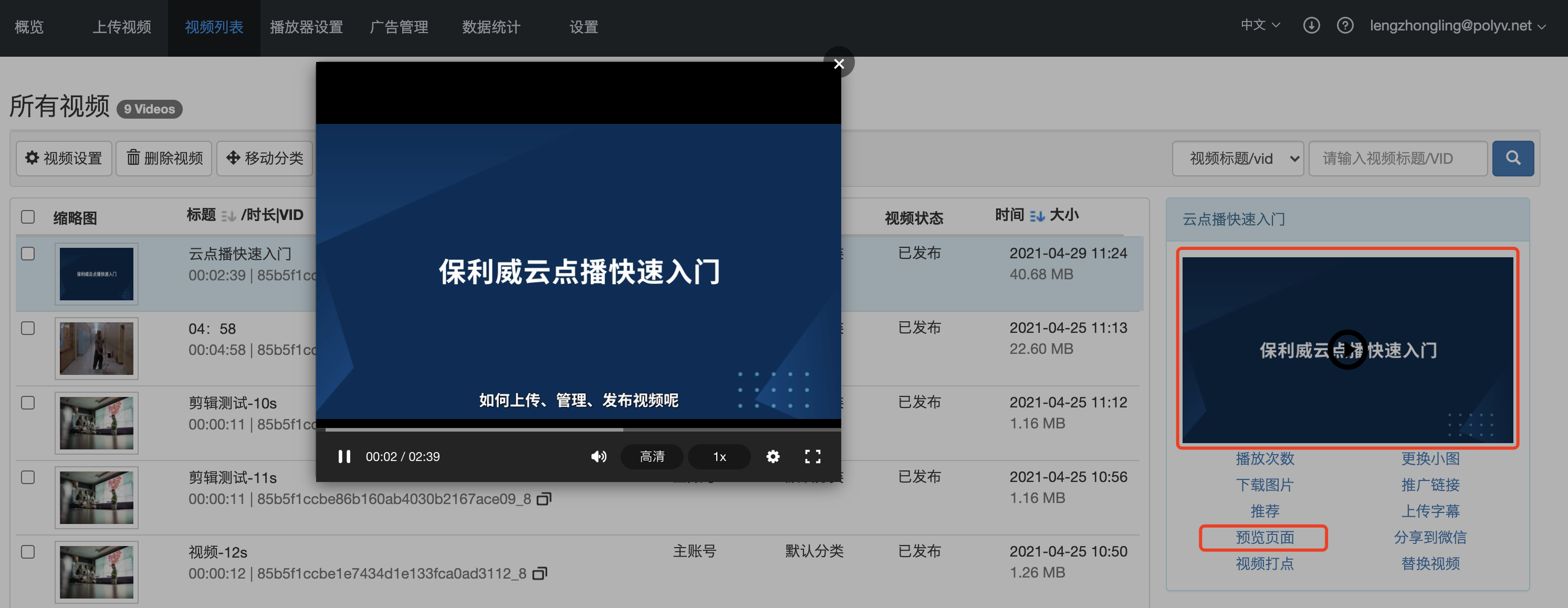Open the 播放器设置 tab
Image resolution: width=1568 pixels, height=608 pixels.
tap(306, 27)
